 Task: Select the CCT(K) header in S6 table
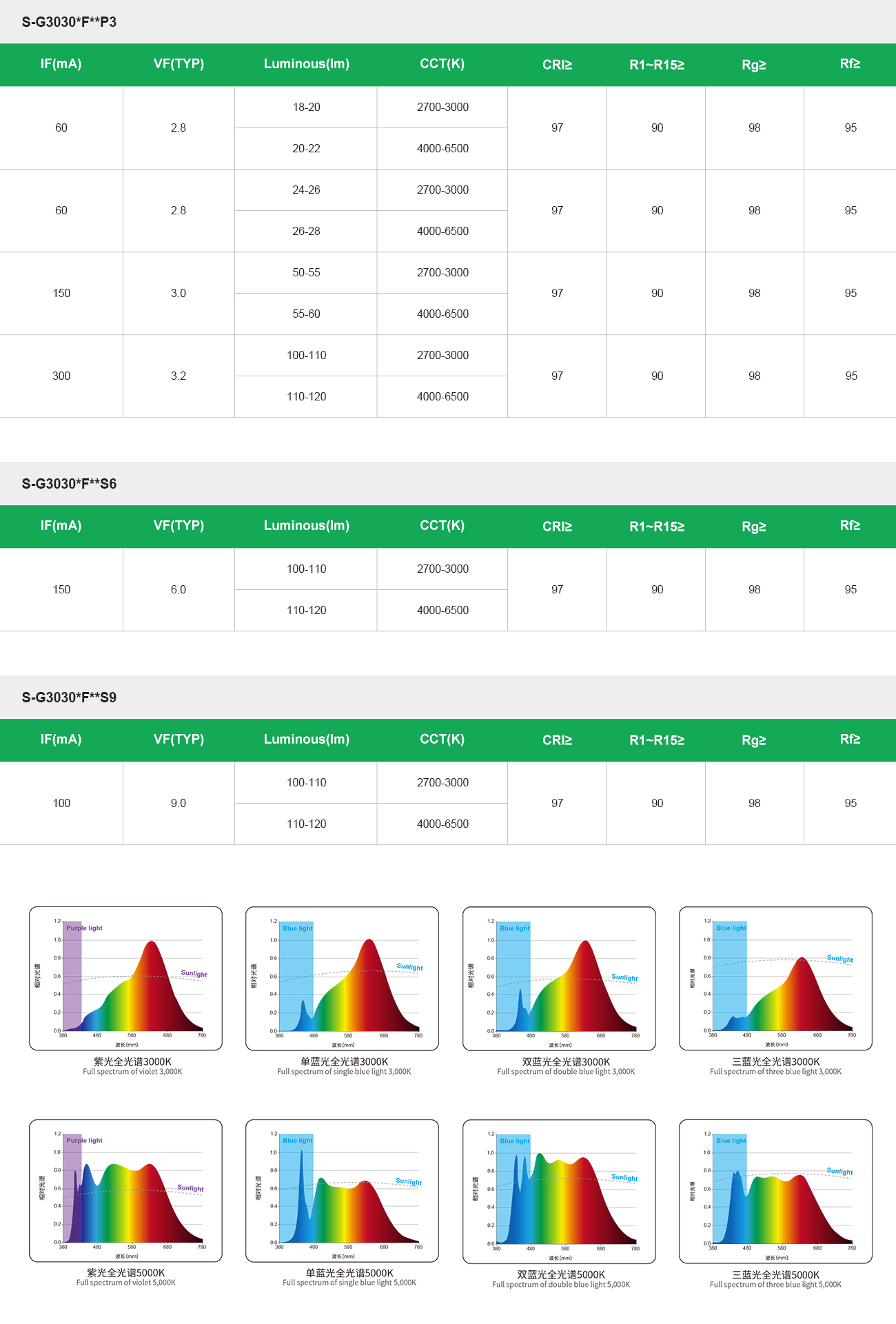442,526
